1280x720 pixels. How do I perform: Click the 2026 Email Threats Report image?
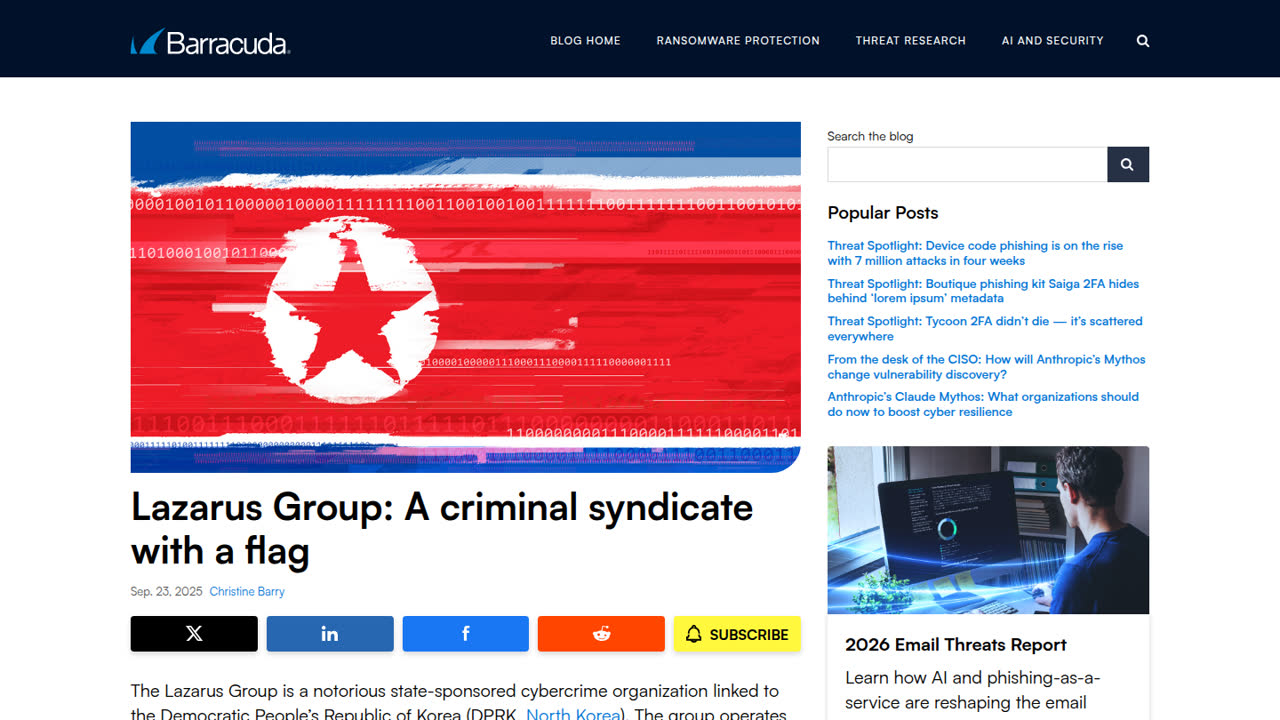(988, 530)
